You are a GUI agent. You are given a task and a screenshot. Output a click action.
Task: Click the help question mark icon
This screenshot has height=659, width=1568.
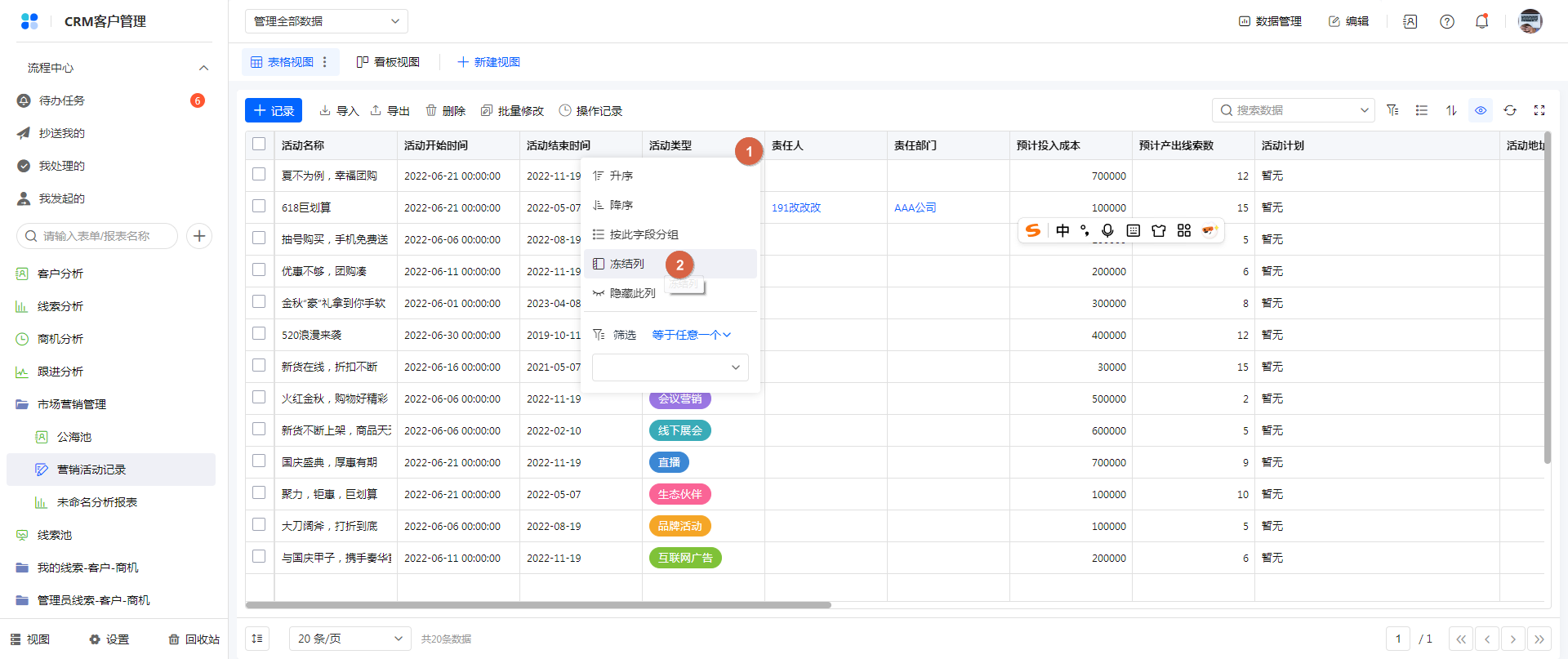click(1447, 22)
